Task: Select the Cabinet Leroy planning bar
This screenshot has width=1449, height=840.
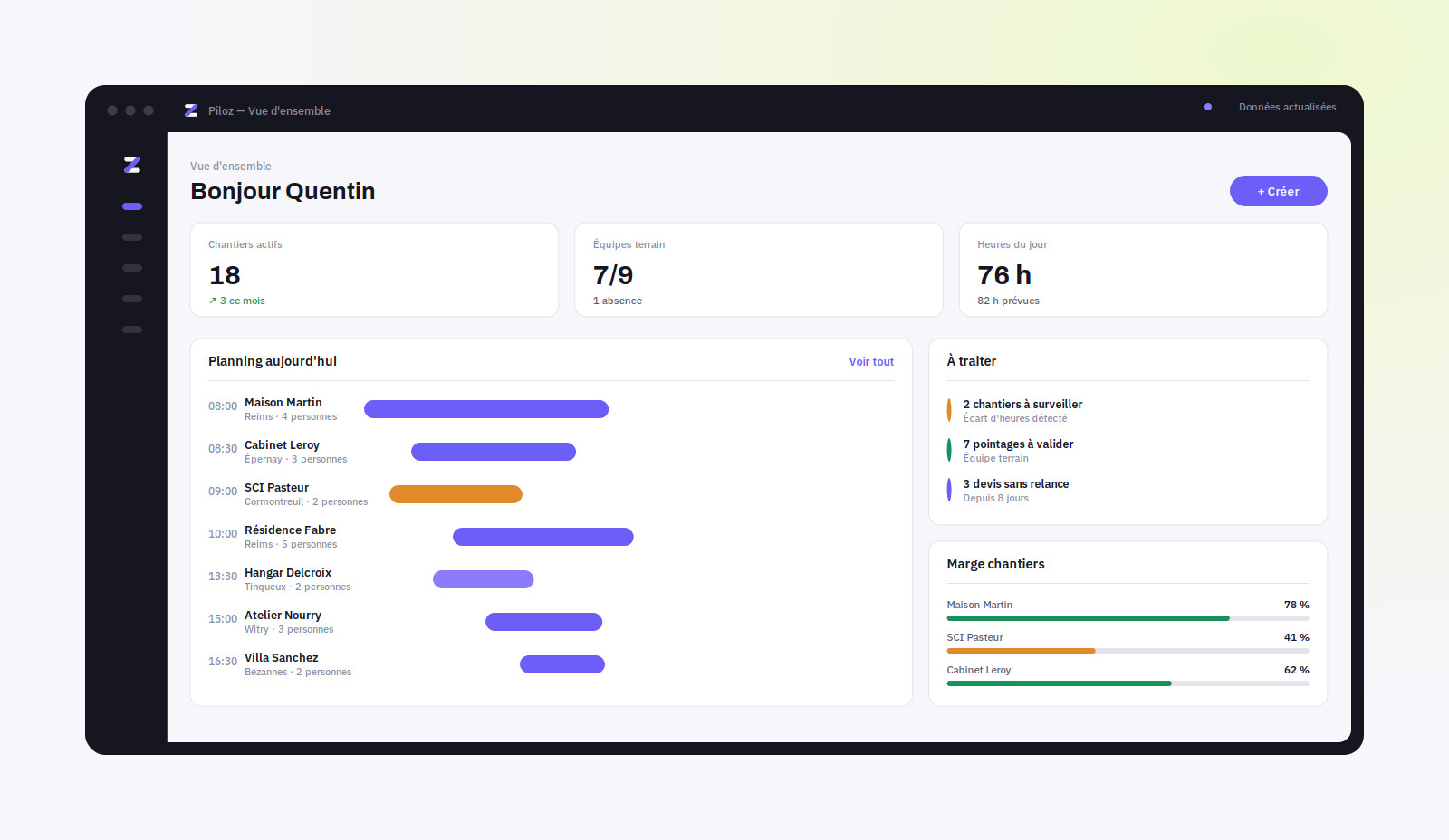Action: tap(494, 452)
